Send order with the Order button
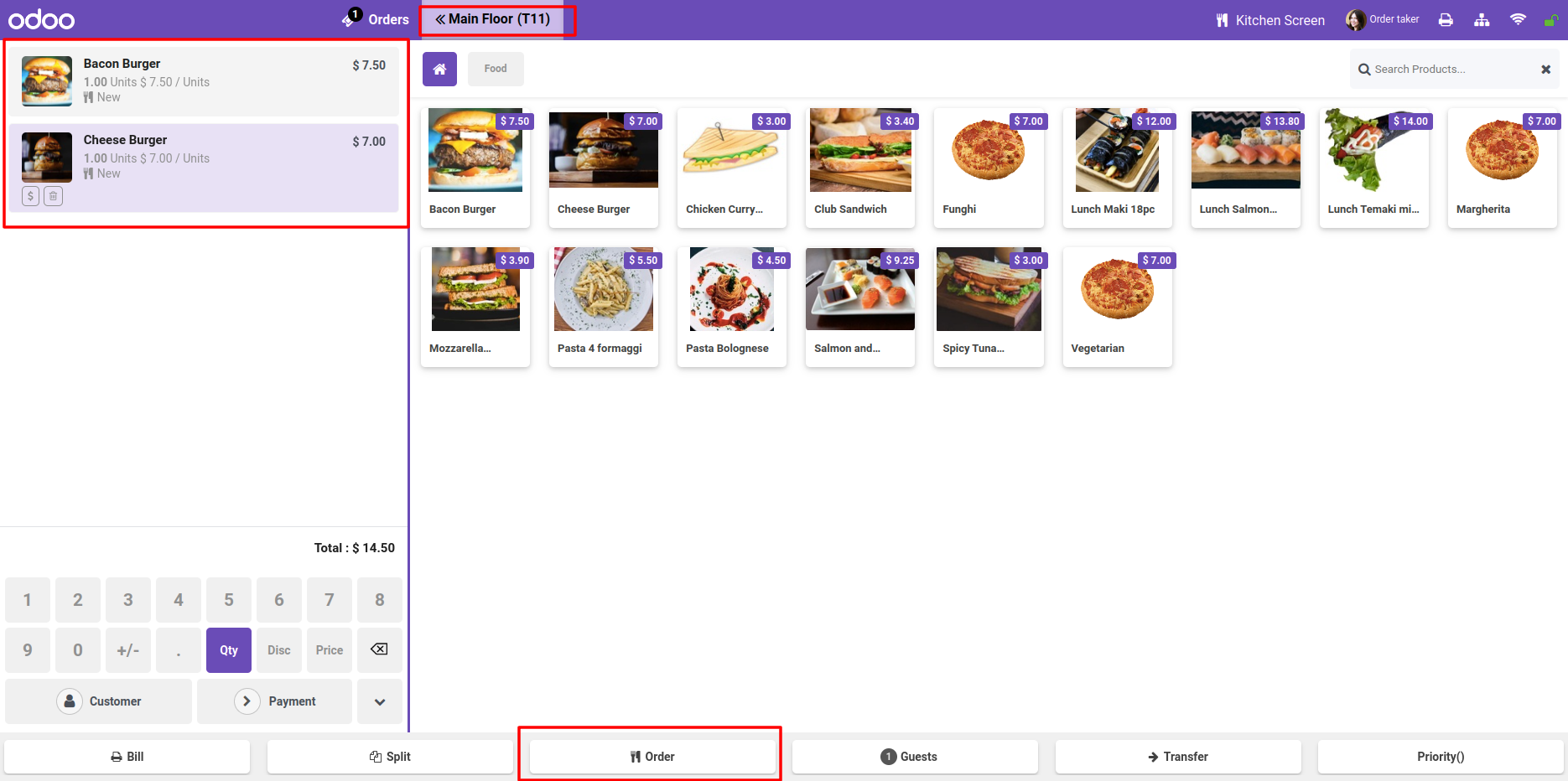This screenshot has height=781, width=1568. pyautogui.click(x=652, y=757)
